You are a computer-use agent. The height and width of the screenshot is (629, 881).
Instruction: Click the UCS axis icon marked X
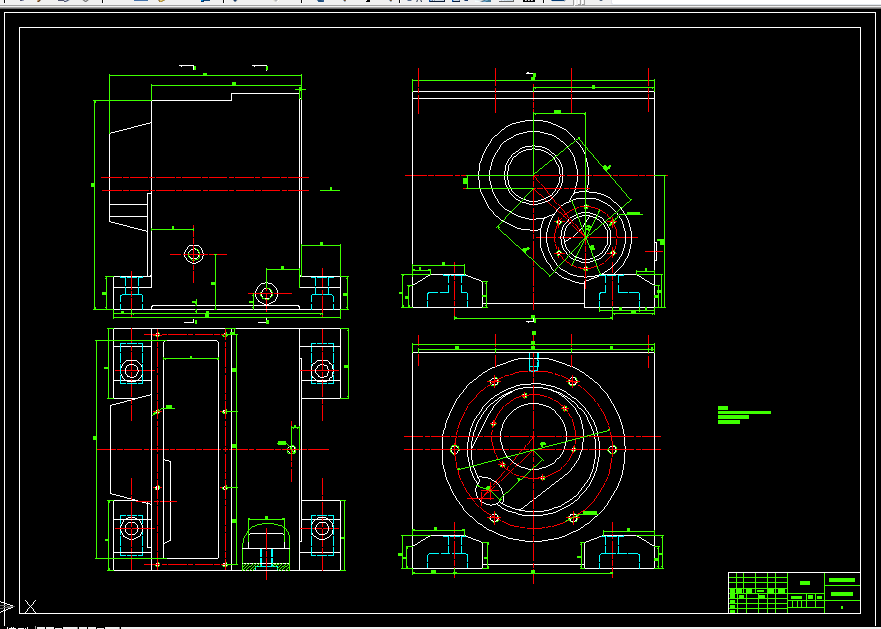[30, 607]
